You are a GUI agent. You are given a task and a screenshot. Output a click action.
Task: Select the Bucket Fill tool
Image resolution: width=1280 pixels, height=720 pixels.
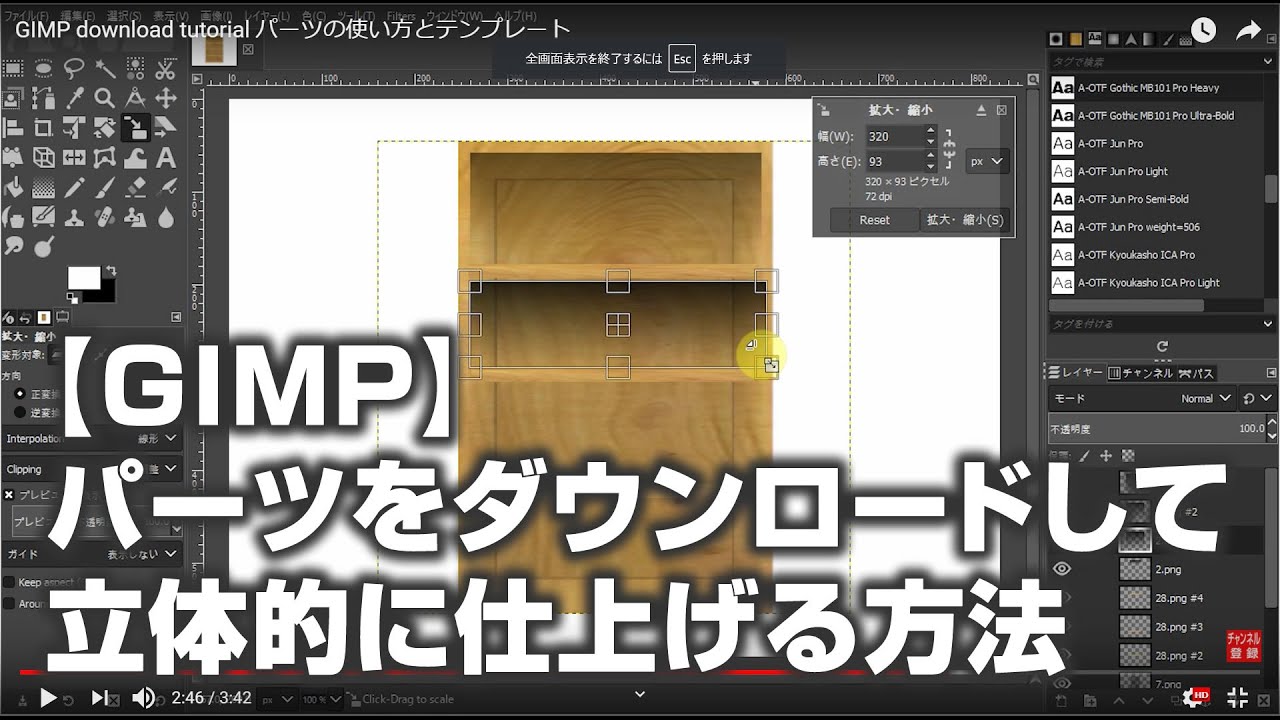pyautogui.click(x=13, y=188)
